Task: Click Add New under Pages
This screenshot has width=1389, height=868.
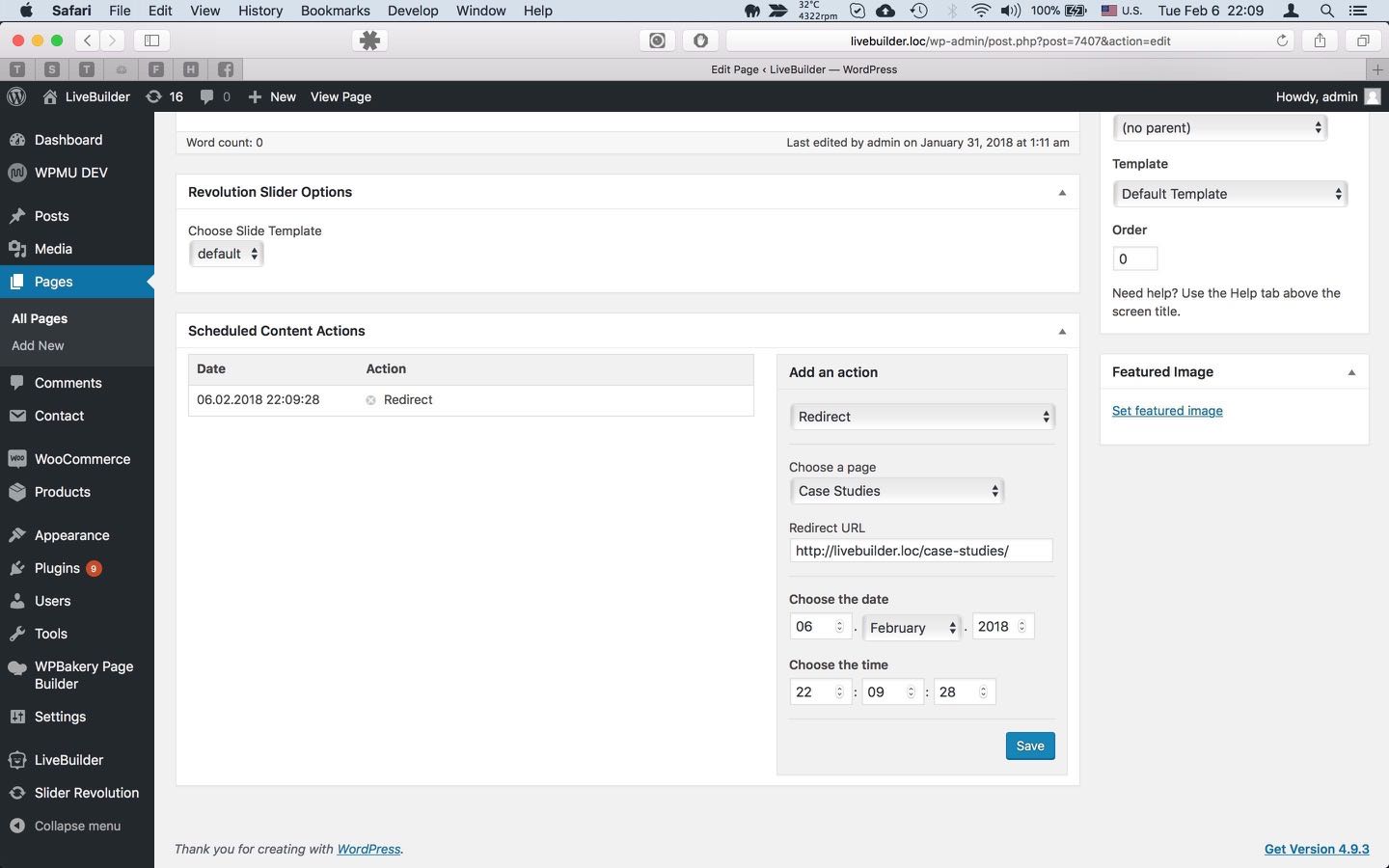Action: pyautogui.click(x=38, y=345)
